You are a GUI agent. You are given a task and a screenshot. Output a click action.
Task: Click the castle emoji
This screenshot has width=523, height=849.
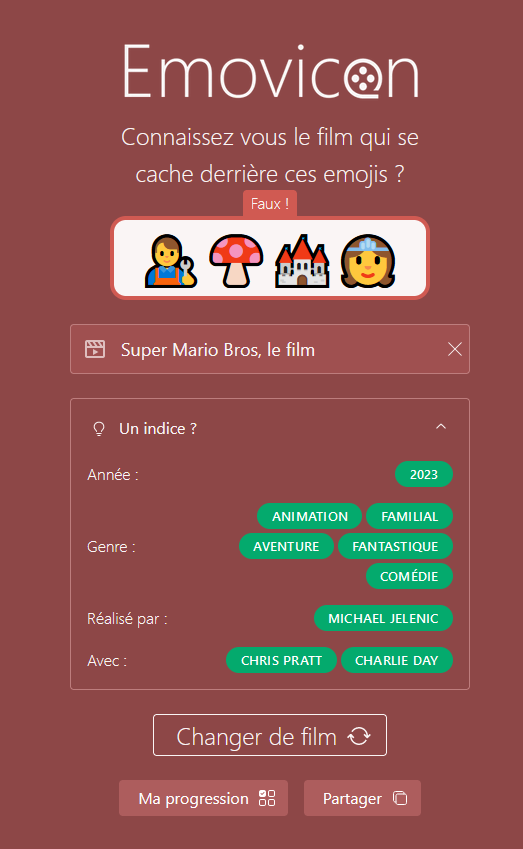(x=302, y=260)
